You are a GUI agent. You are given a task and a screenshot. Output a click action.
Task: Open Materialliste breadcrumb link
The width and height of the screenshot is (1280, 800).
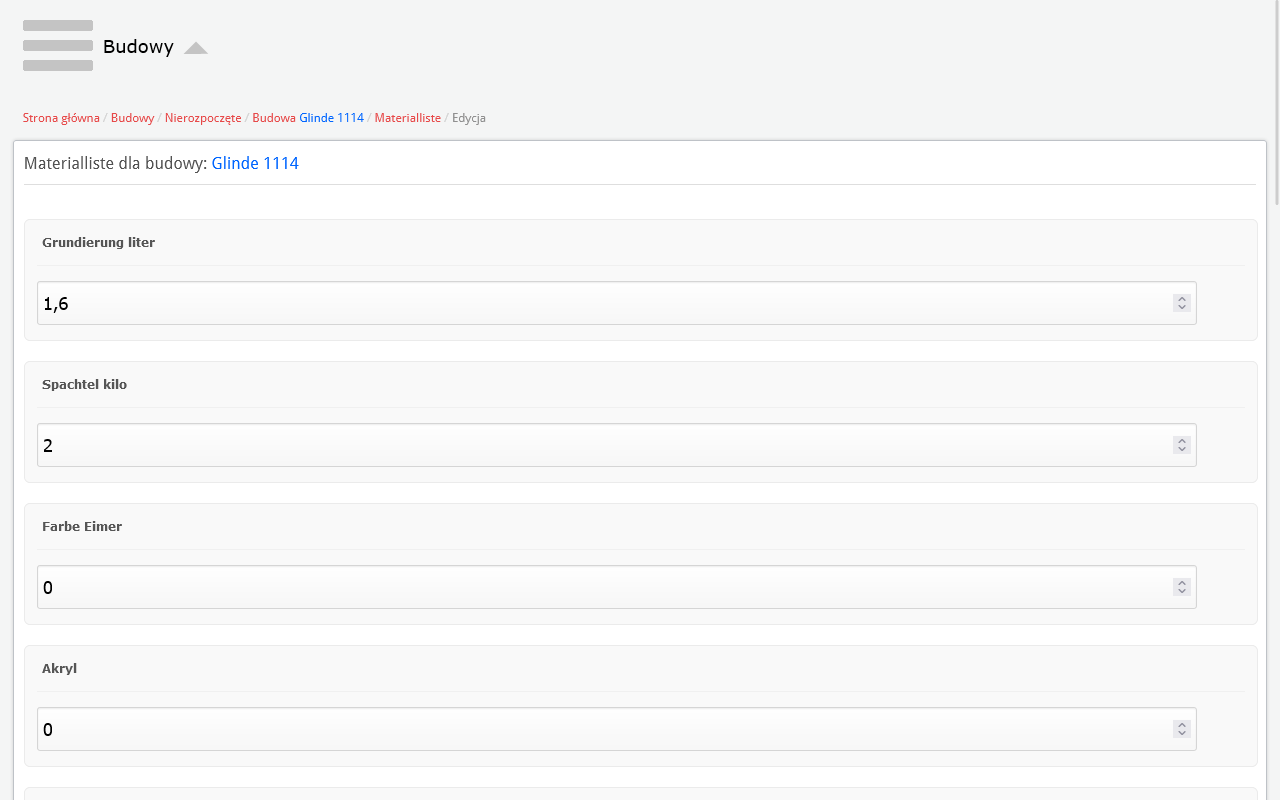(407, 118)
